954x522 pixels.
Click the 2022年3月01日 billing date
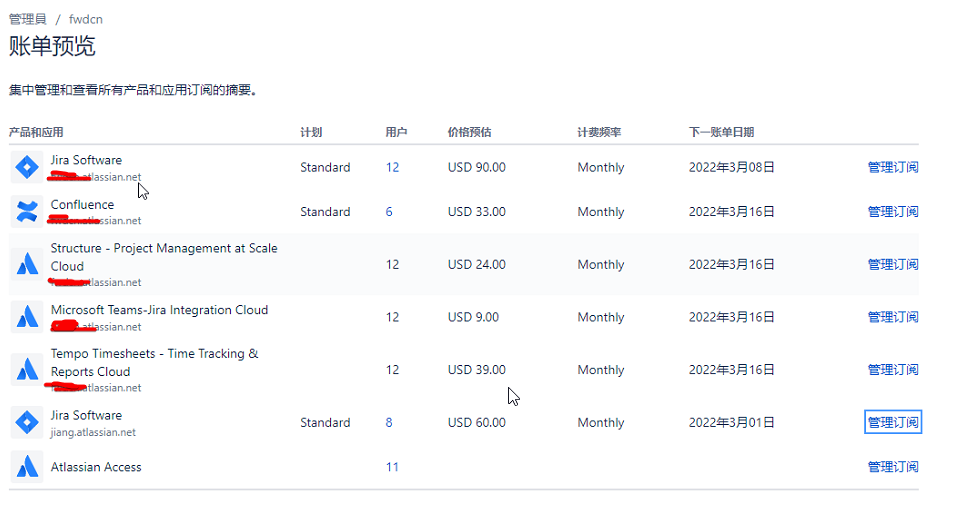[x=731, y=422]
